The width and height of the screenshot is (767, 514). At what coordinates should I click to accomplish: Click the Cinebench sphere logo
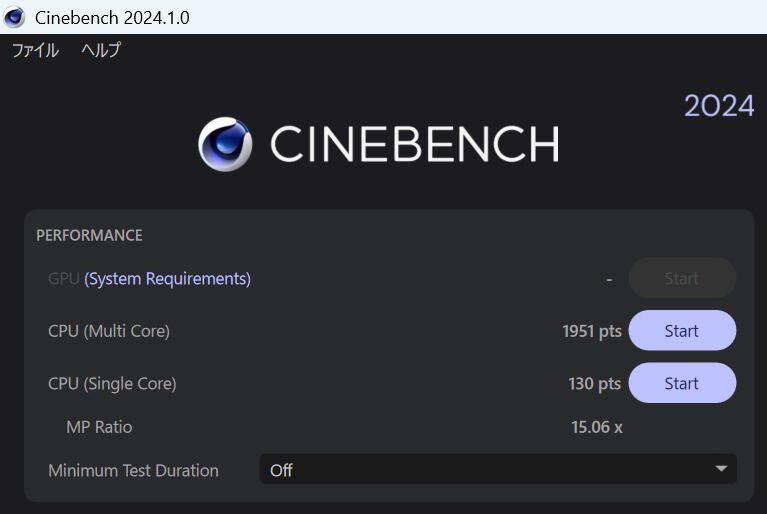tap(225, 144)
